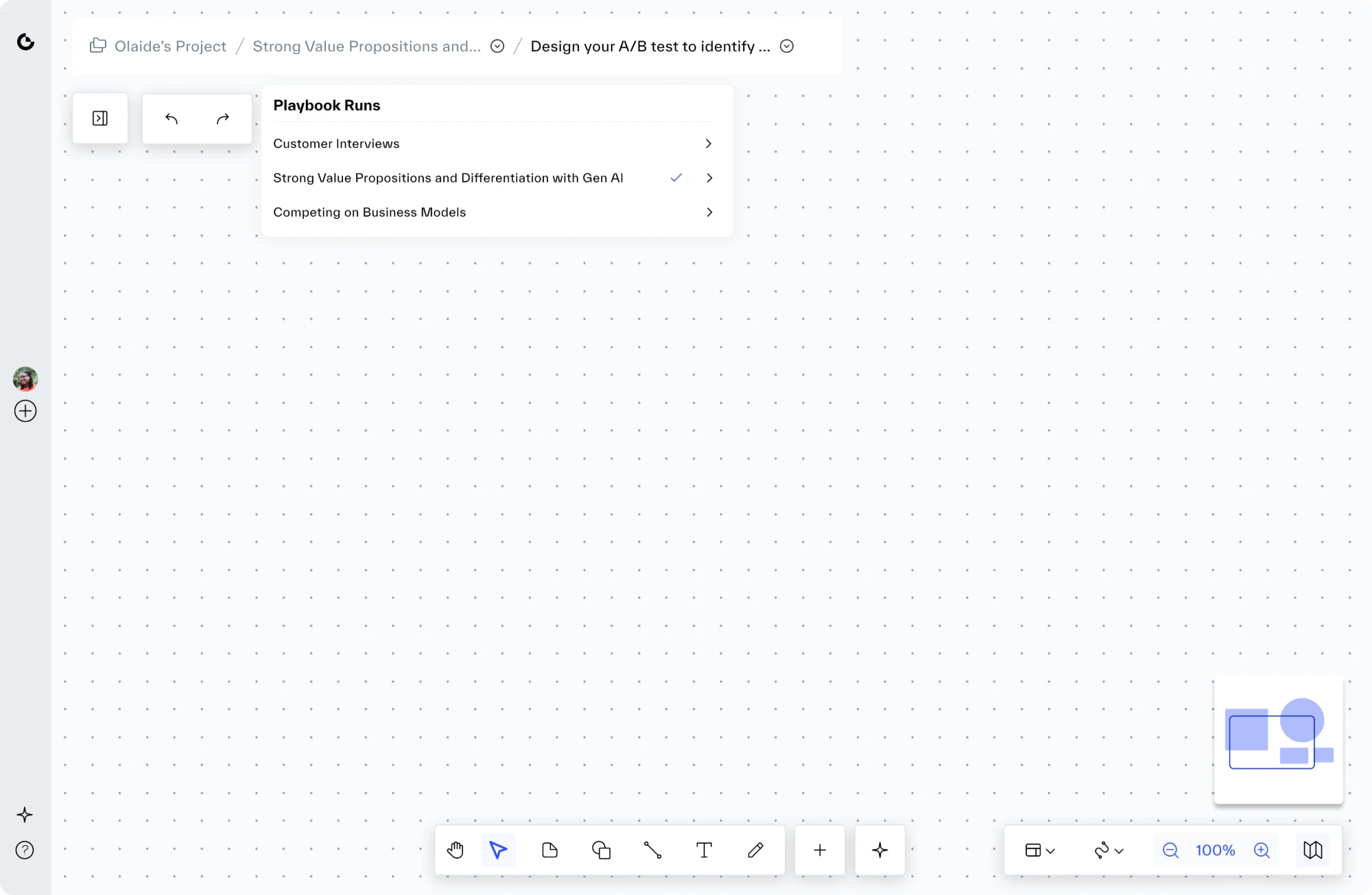This screenshot has width=1372, height=895.
Task: Select the Text tool
Action: (705, 850)
